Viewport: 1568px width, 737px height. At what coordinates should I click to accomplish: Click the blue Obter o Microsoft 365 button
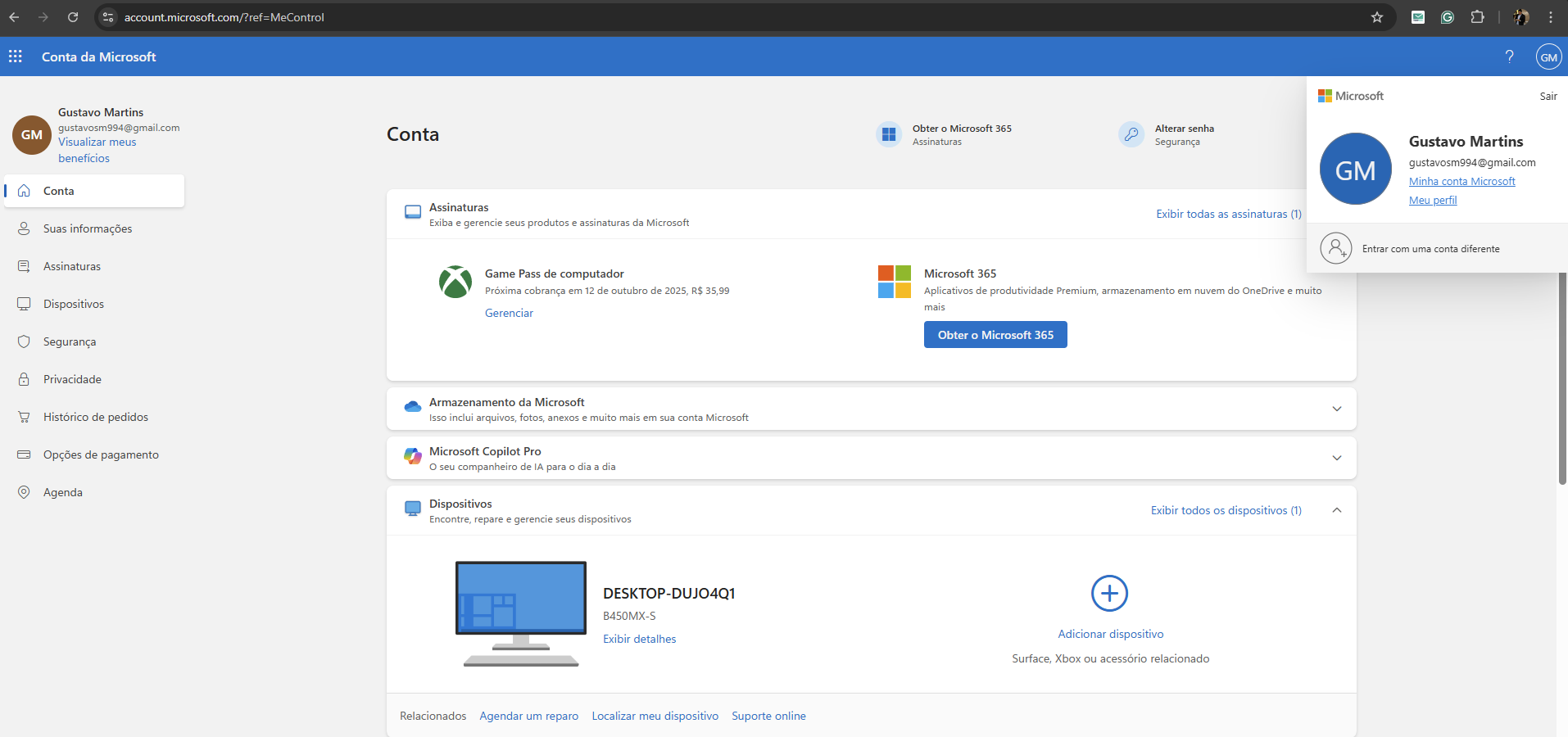[x=995, y=335]
